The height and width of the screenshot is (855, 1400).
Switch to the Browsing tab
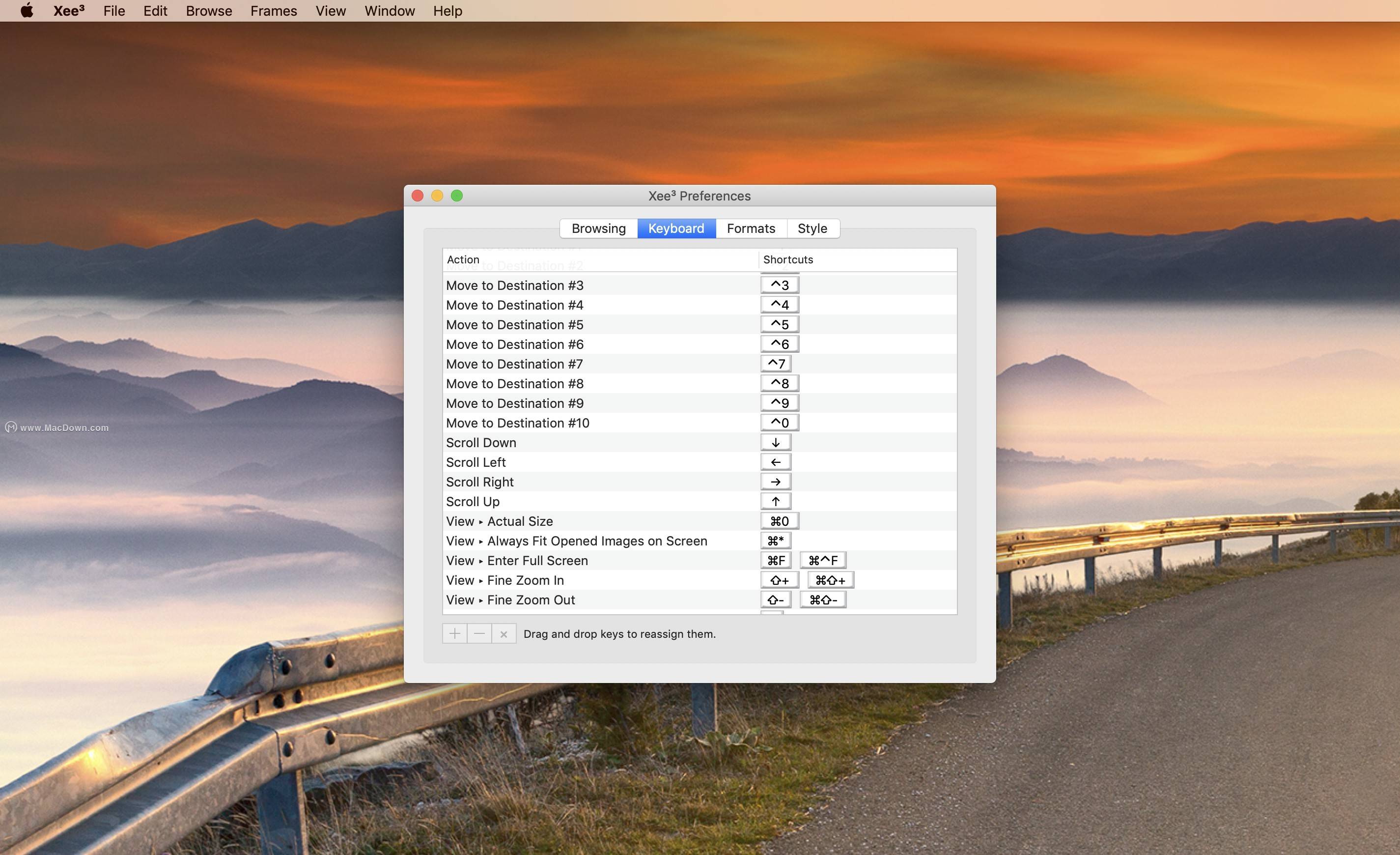pyautogui.click(x=598, y=228)
